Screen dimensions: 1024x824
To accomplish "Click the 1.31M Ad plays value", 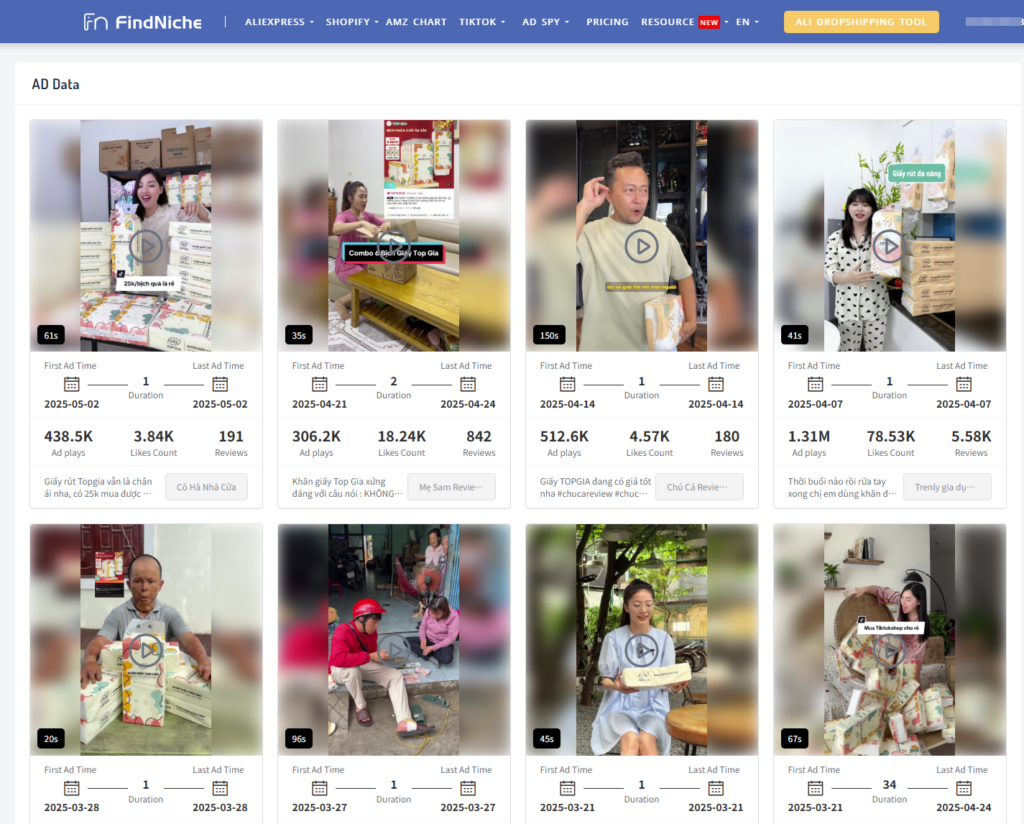I will click(x=809, y=436).
